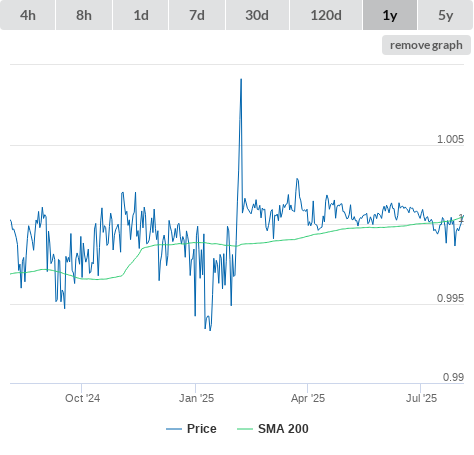Click the 0.99 price axis label
This screenshot has height=455, width=474.
tap(453, 377)
